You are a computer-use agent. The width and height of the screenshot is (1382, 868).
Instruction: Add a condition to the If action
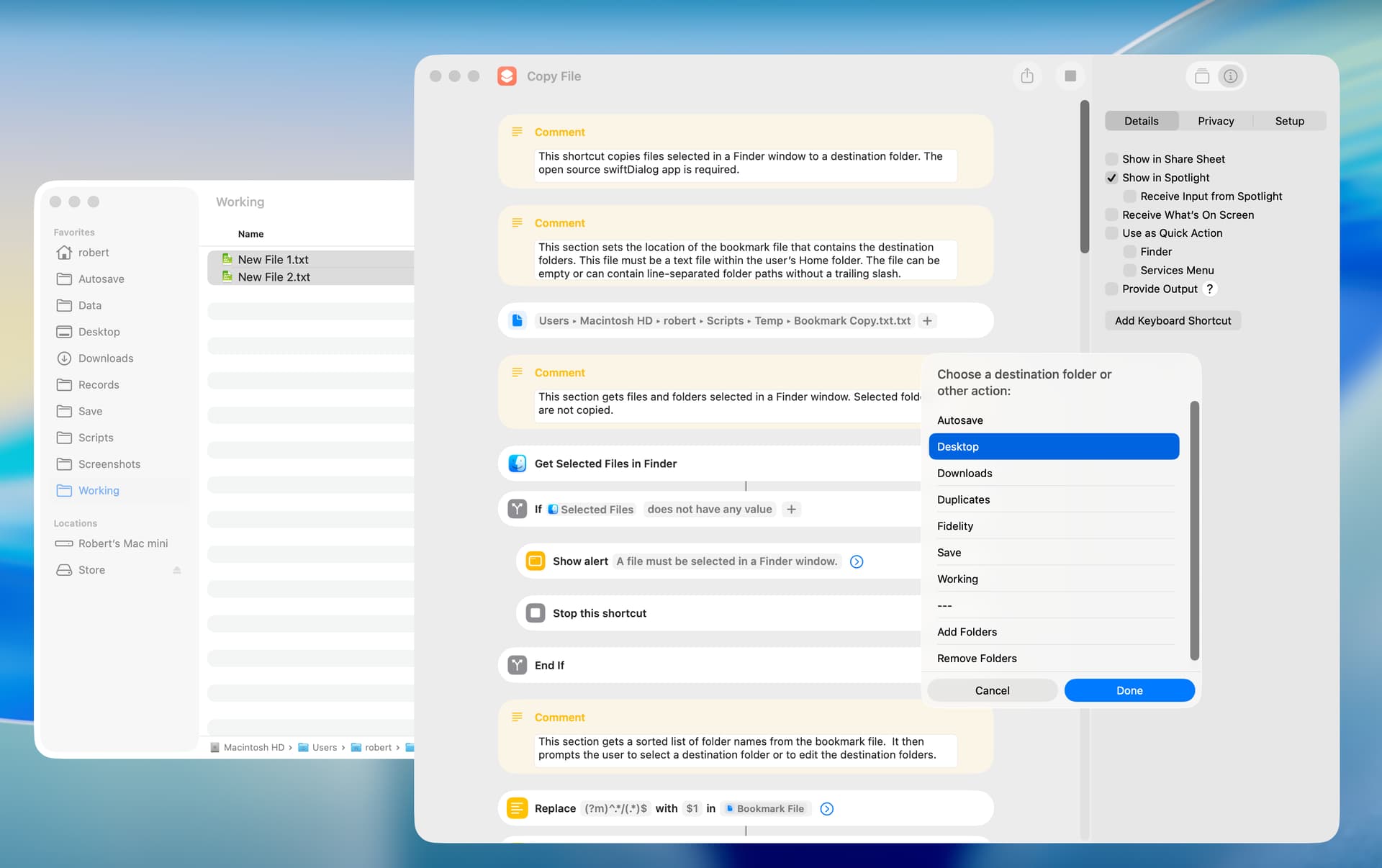[791, 510]
